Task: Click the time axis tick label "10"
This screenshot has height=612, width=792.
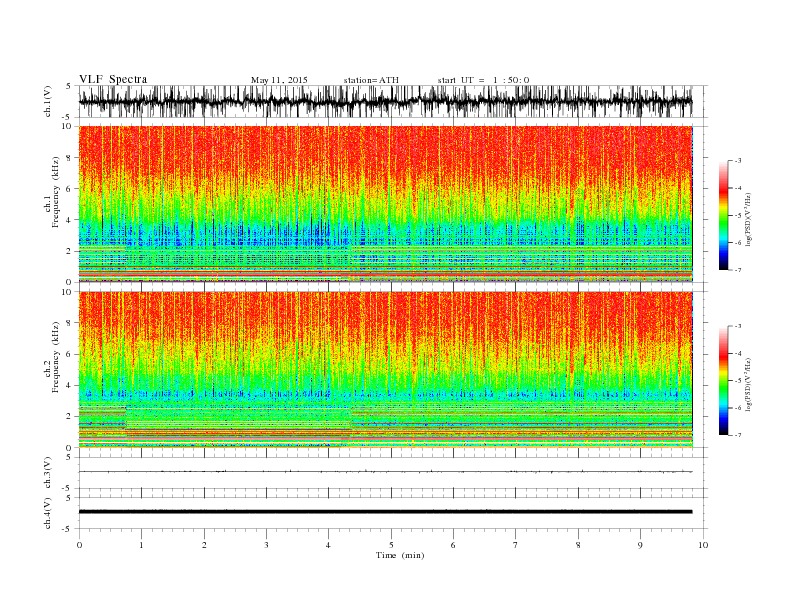Action: click(x=703, y=545)
